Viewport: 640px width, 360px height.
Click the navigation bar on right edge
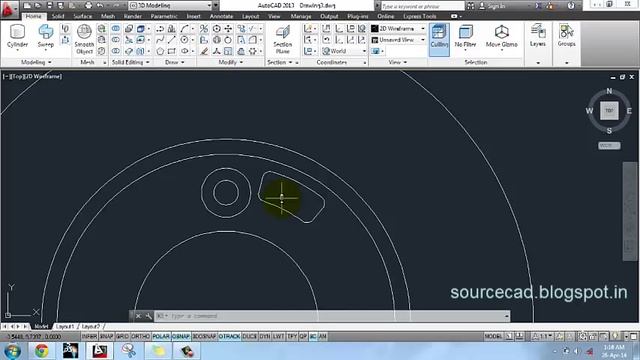(x=630, y=211)
